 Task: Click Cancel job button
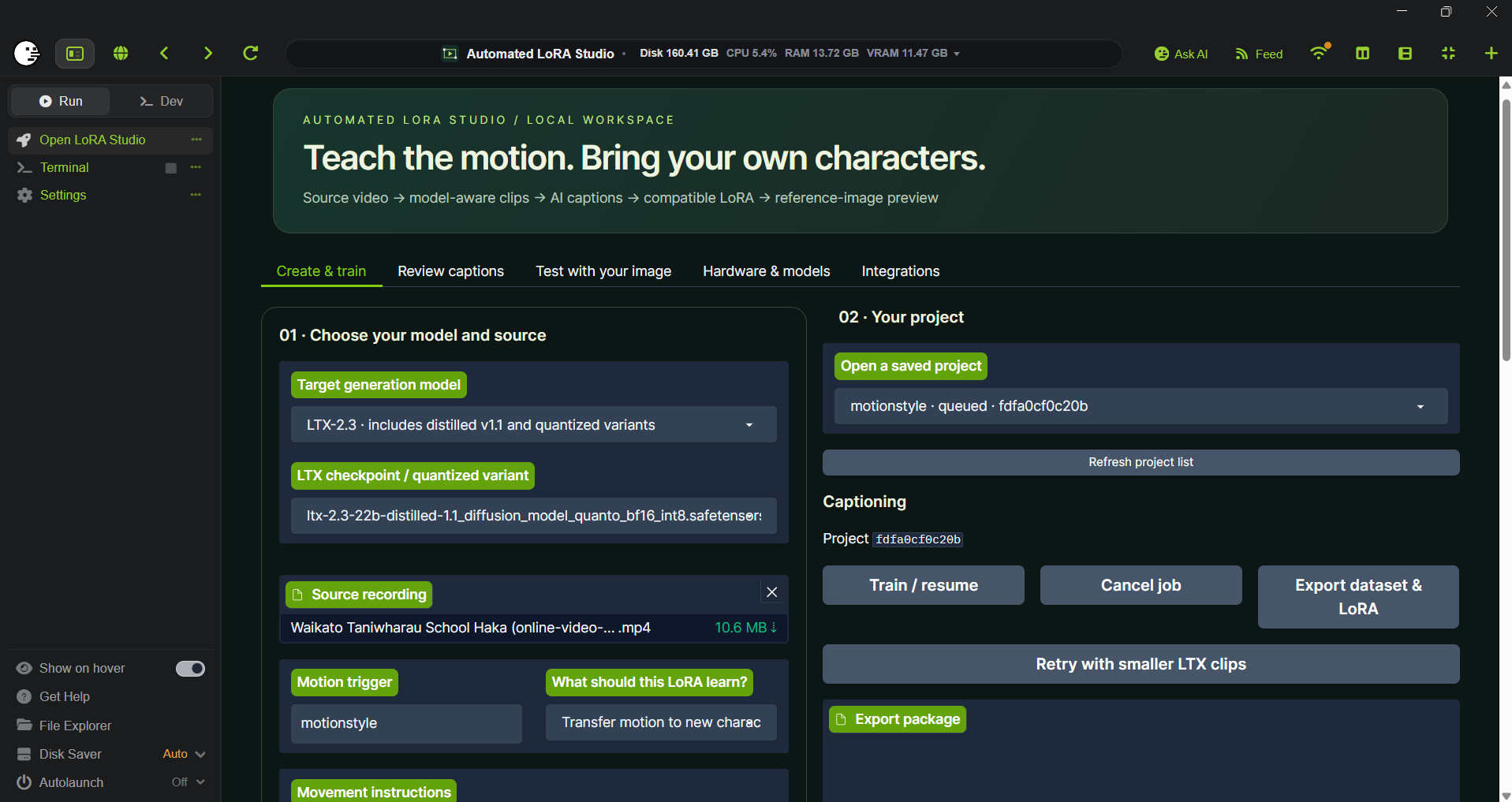pos(1141,585)
